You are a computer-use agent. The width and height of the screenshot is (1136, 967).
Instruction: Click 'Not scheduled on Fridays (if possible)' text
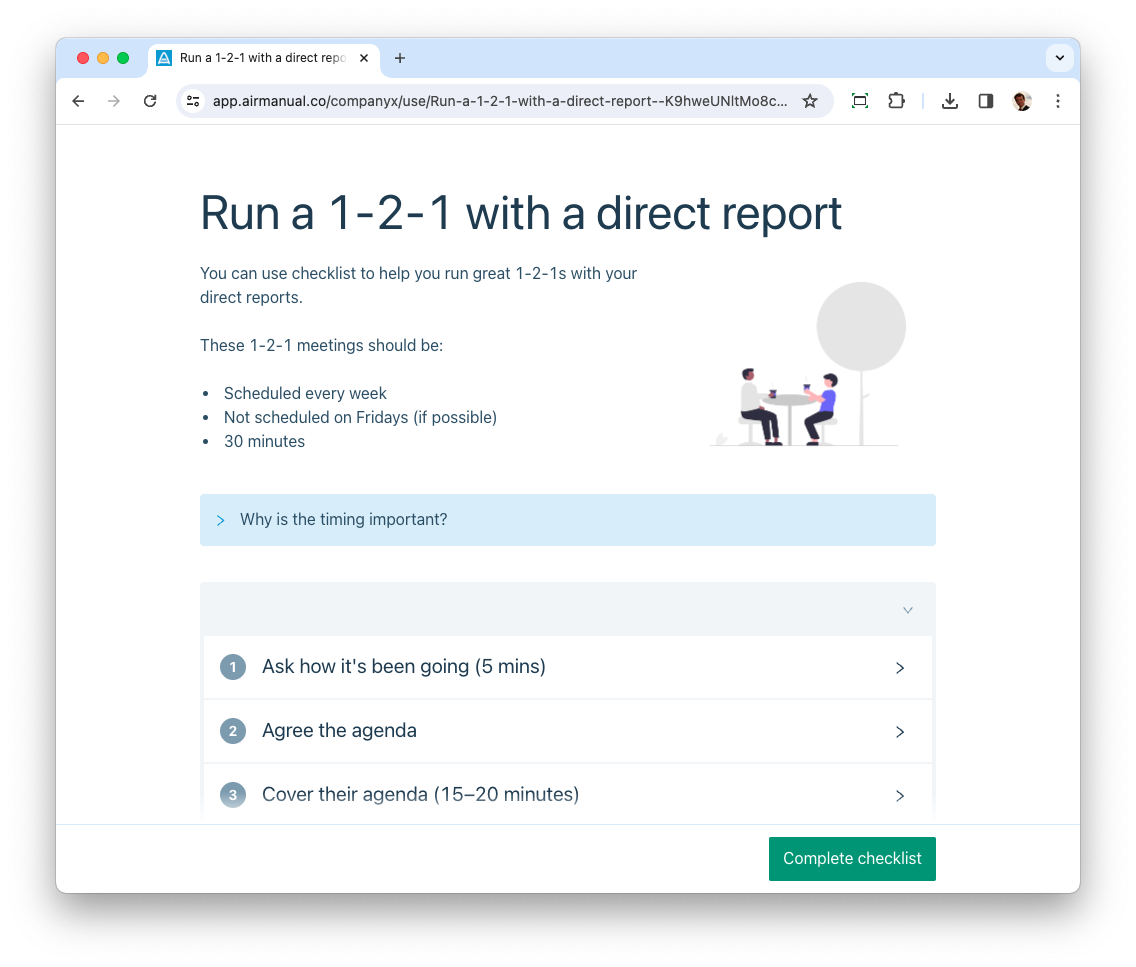point(360,417)
